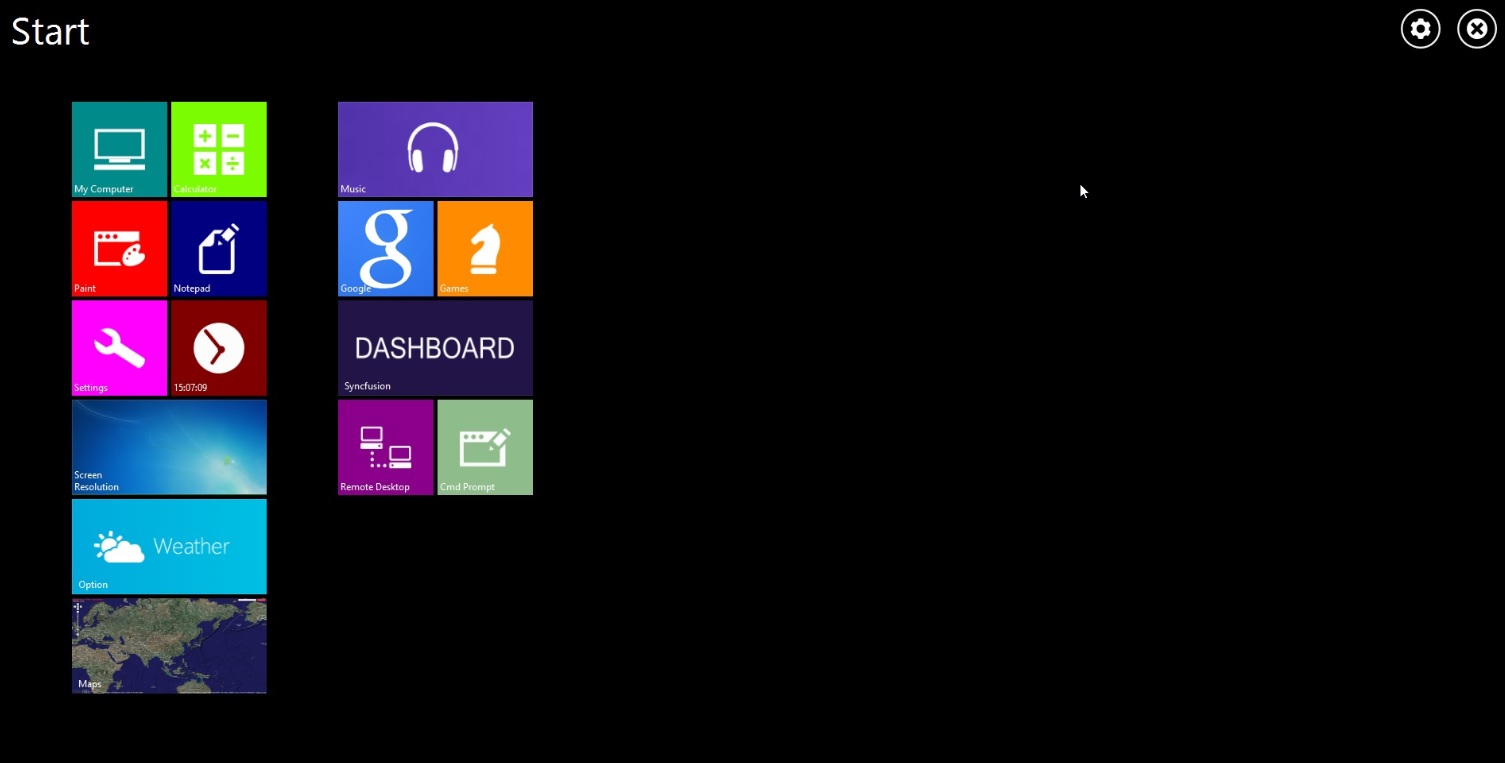Open the My Computer tile

click(x=119, y=149)
